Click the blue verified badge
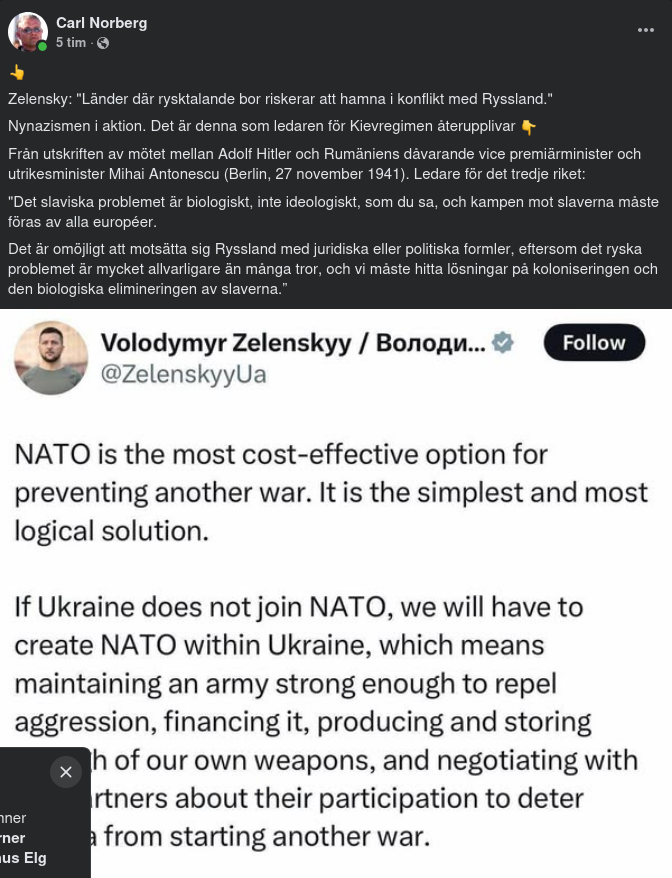This screenshot has height=878, width=672. tap(503, 343)
